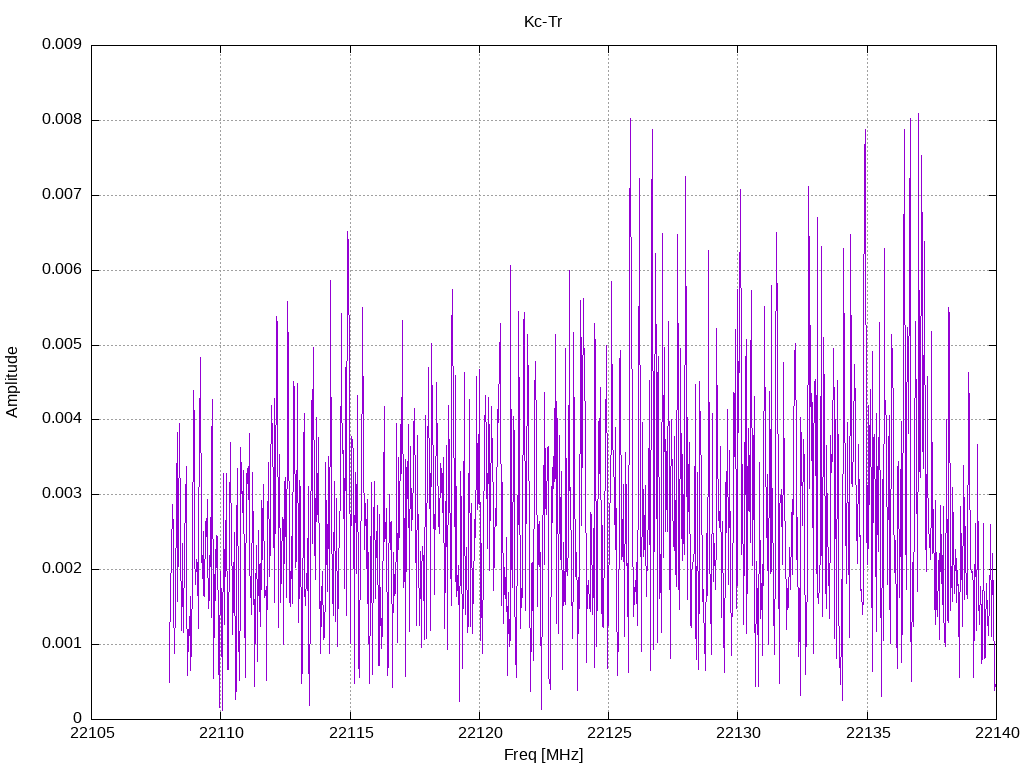Select the 0.006 y-axis tick label
Screen dimensions: 1024x768
61,270
